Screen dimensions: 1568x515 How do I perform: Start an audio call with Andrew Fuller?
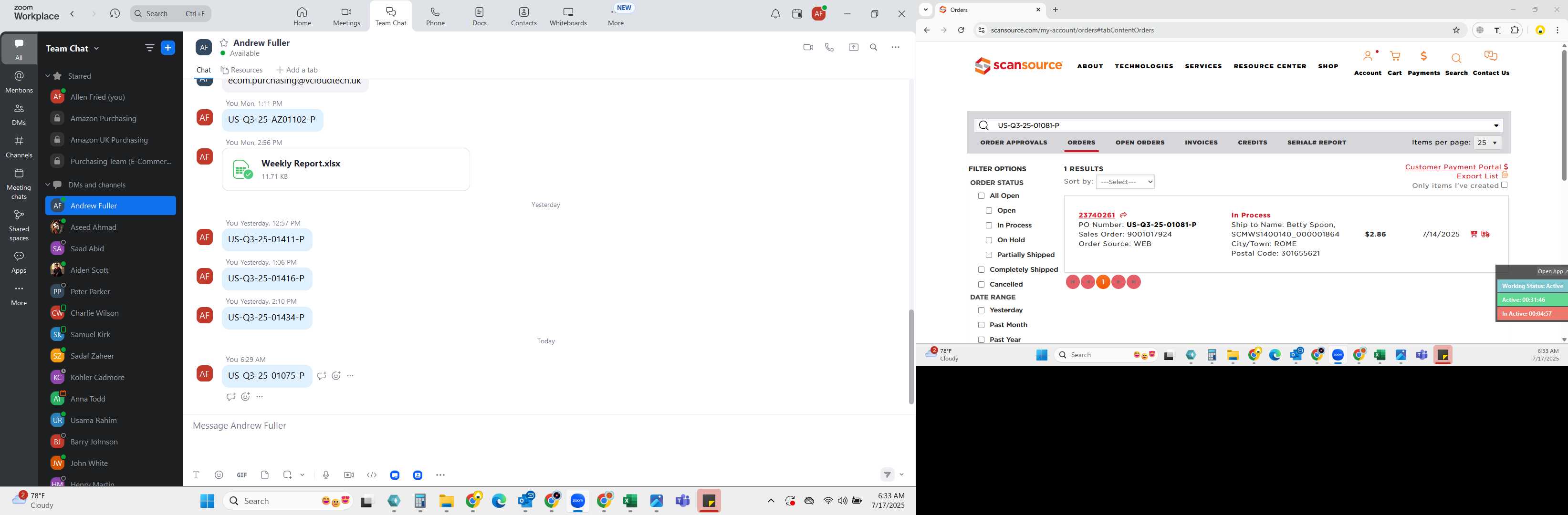click(x=829, y=47)
